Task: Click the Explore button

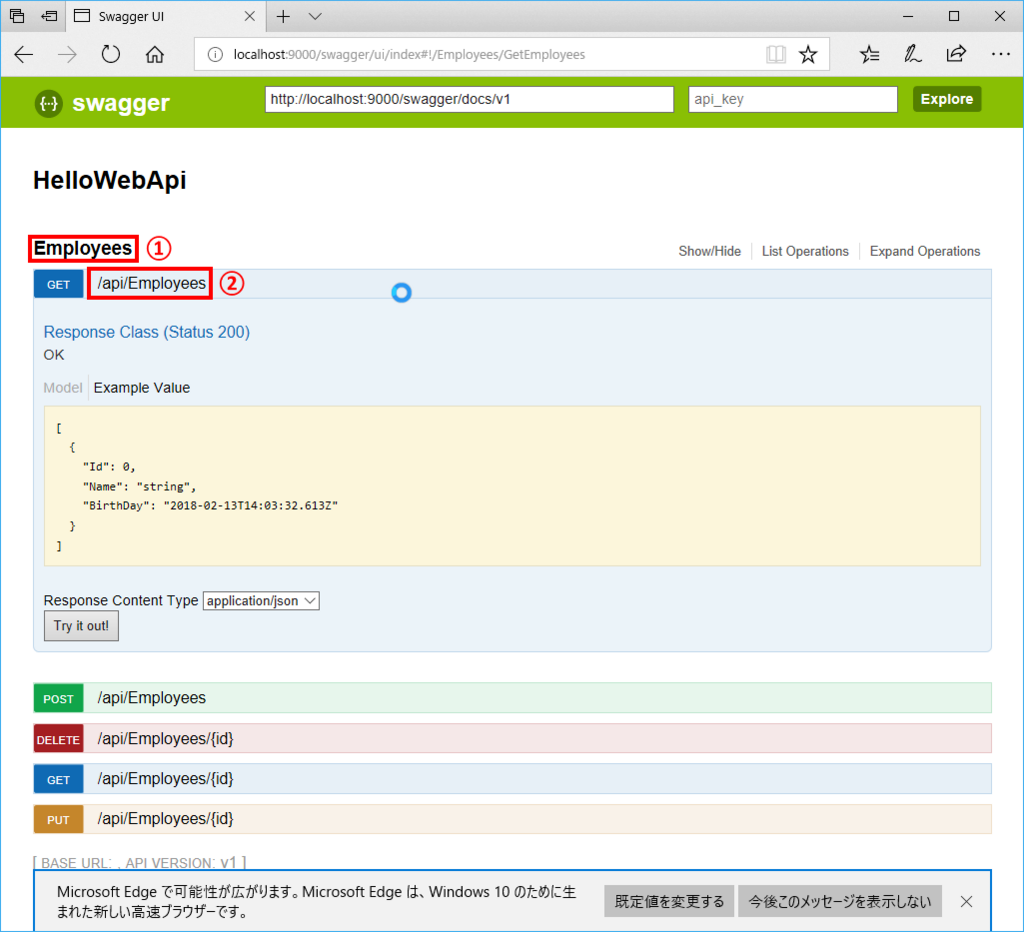Action: [x=946, y=99]
